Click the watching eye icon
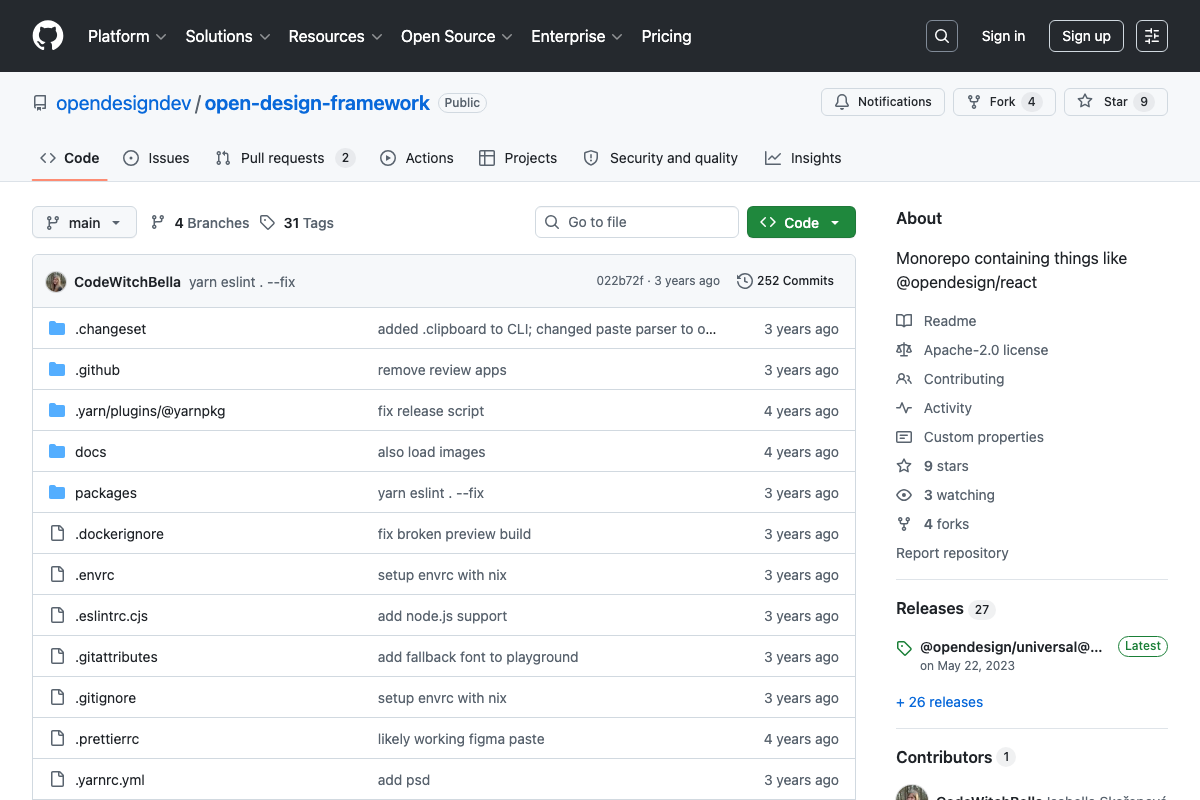Screen dimensions: 1200x800 (904, 495)
